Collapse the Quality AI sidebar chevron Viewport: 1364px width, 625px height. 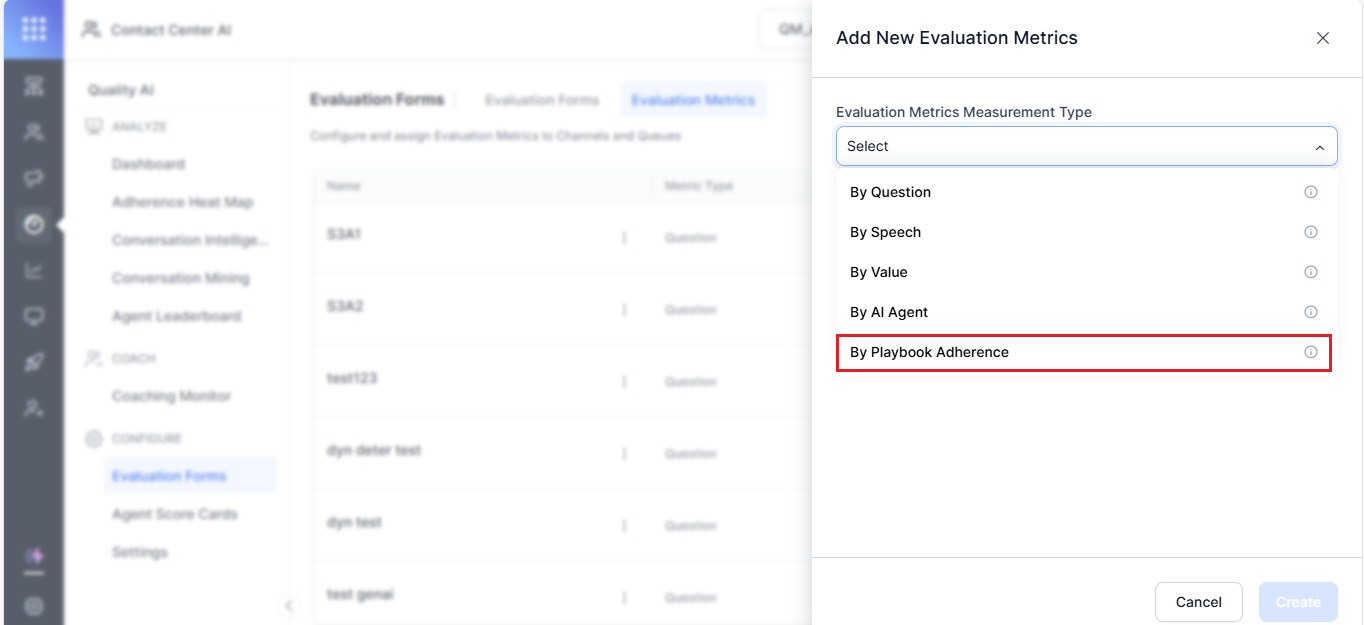point(288,605)
